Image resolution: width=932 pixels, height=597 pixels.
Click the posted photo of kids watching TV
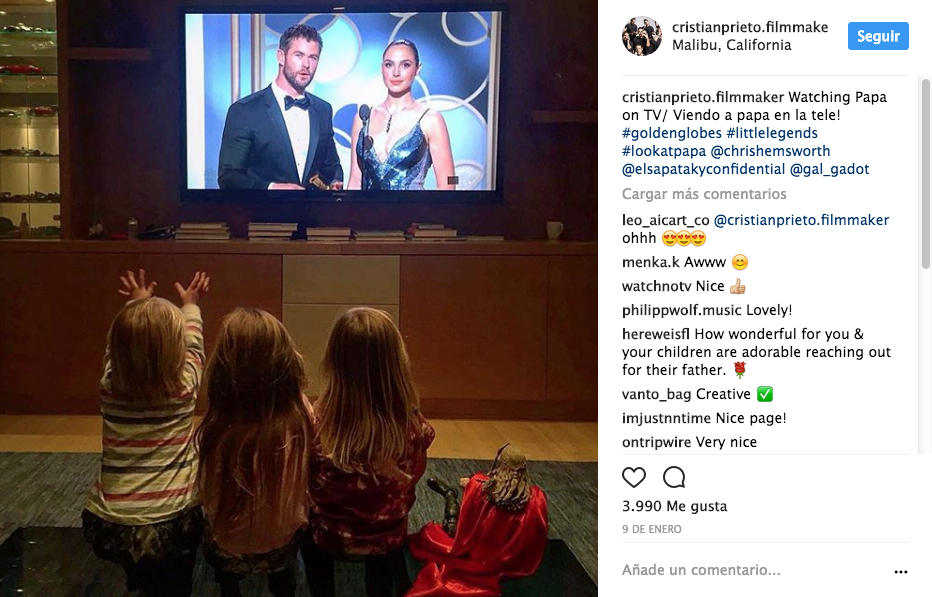pos(299,298)
